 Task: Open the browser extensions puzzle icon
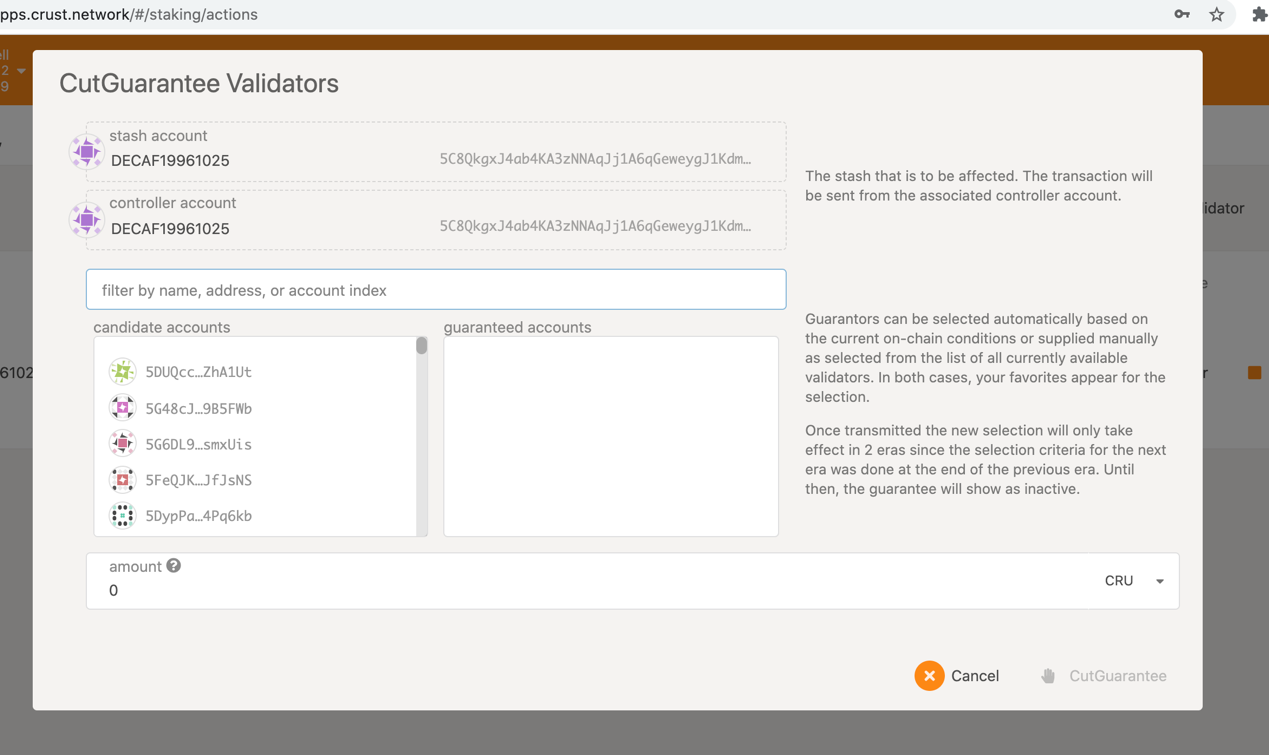(x=1258, y=15)
